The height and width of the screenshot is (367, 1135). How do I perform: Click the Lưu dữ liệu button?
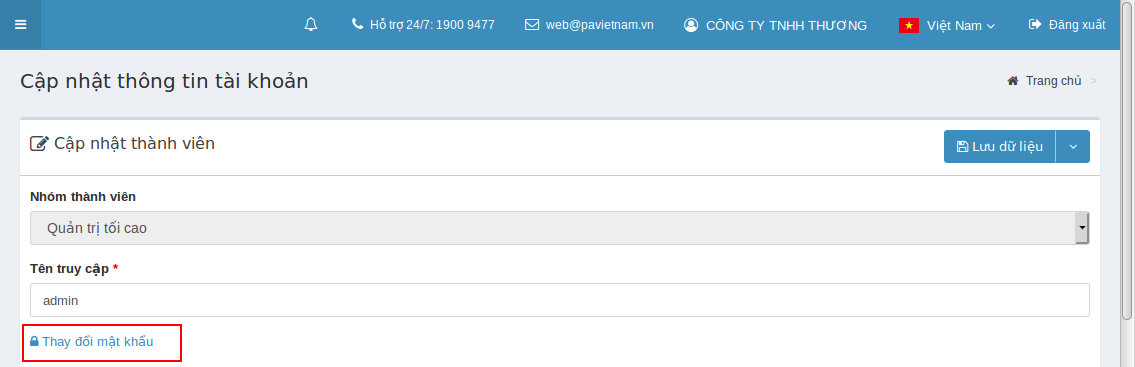(x=1000, y=146)
